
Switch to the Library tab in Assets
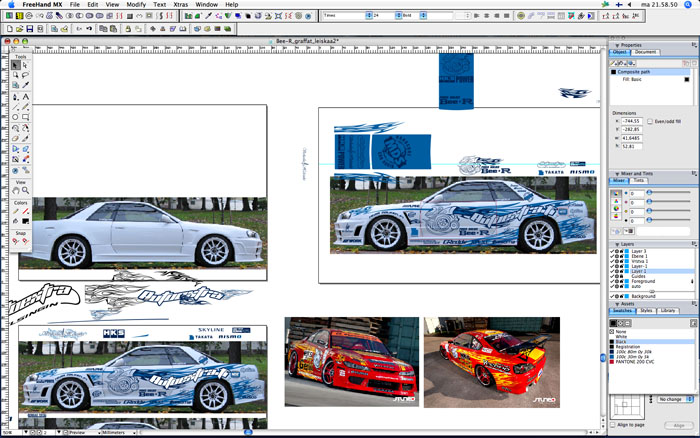click(668, 310)
